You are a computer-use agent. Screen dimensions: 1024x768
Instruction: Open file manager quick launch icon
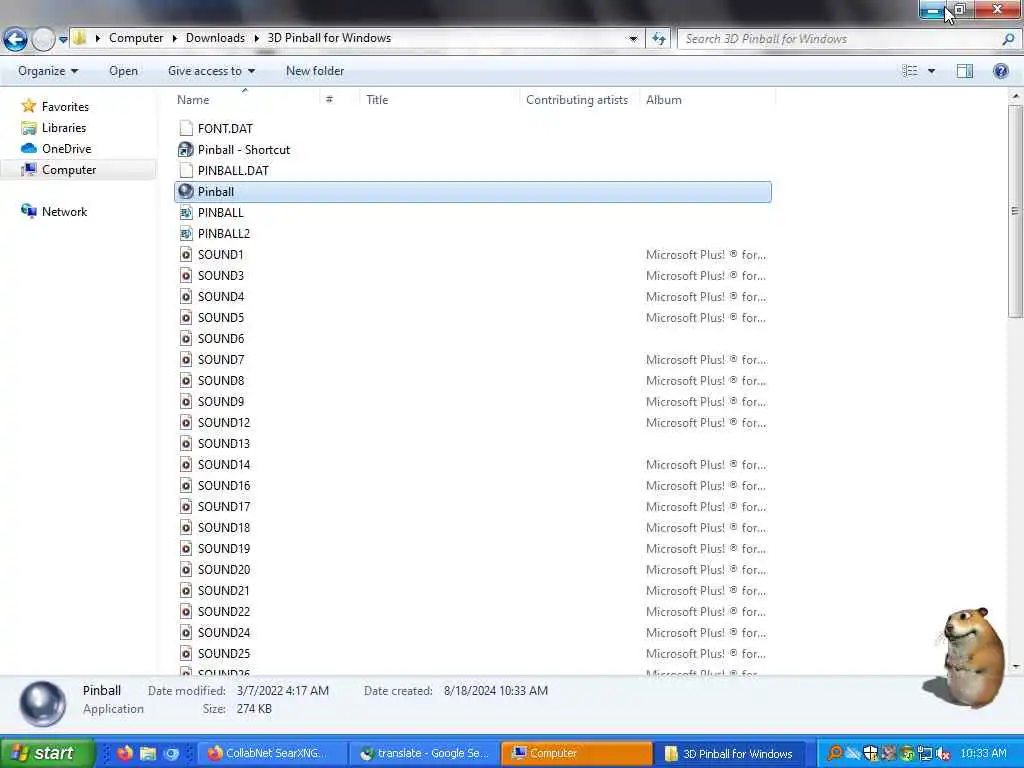pyautogui.click(x=148, y=754)
